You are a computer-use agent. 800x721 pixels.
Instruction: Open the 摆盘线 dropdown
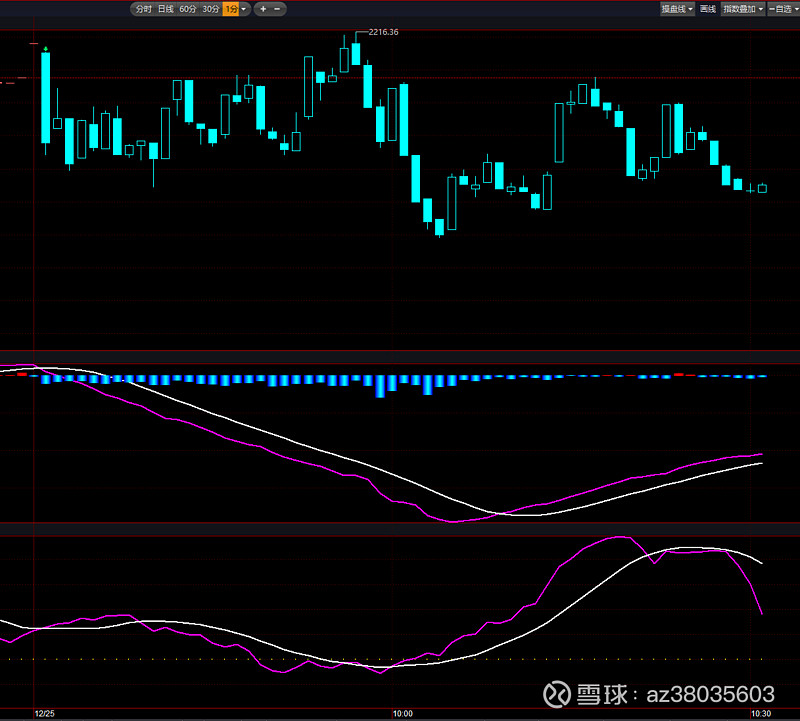[677, 9]
